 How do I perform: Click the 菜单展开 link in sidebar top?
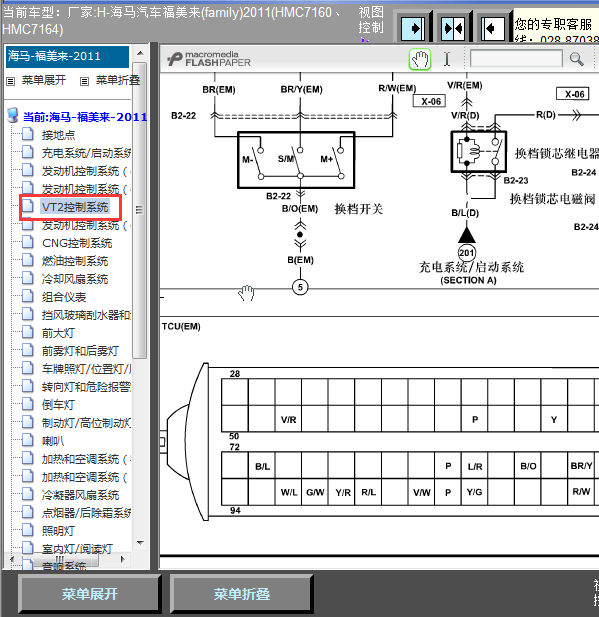click(x=44, y=80)
